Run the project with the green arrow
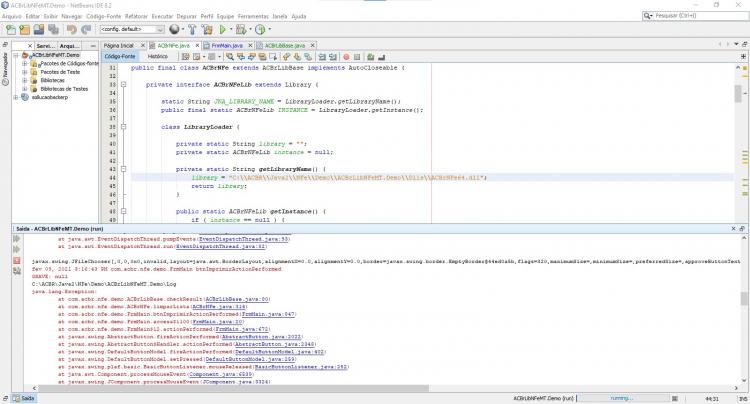This screenshot has height=404, width=750. tap(222, 30)
